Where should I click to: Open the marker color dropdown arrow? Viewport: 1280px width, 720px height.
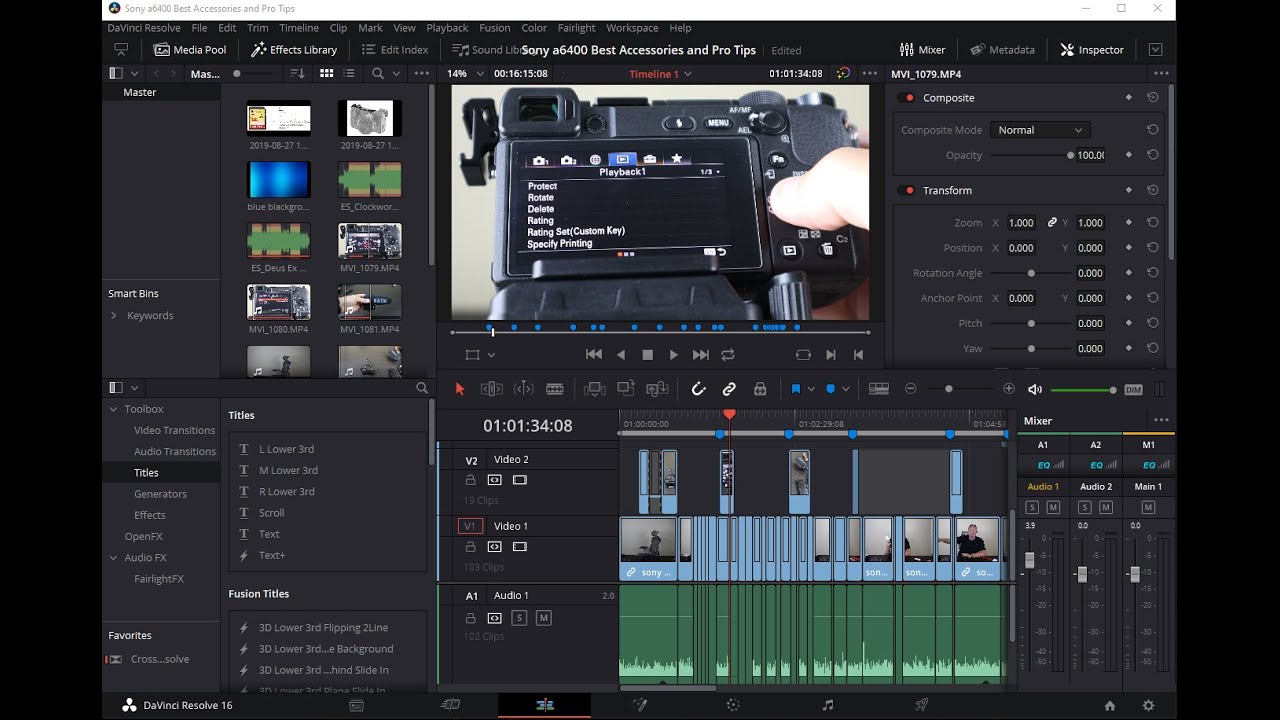pyautogui.click(x=846, y=389)
